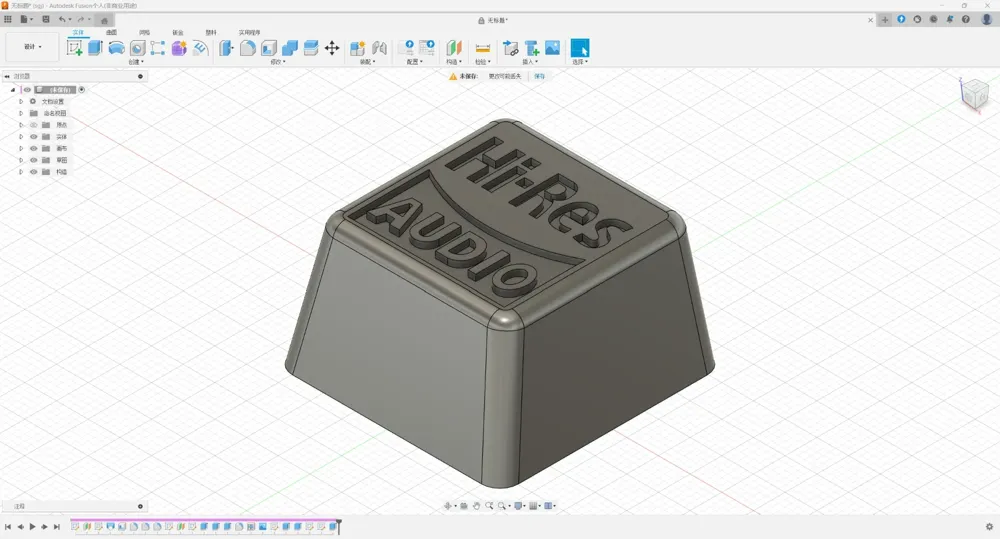The width and height of the screenshot is (1000, 539).
Task: Switch to the 钣金 (Sheet Metal) tab
Action: tap(178, 33)
